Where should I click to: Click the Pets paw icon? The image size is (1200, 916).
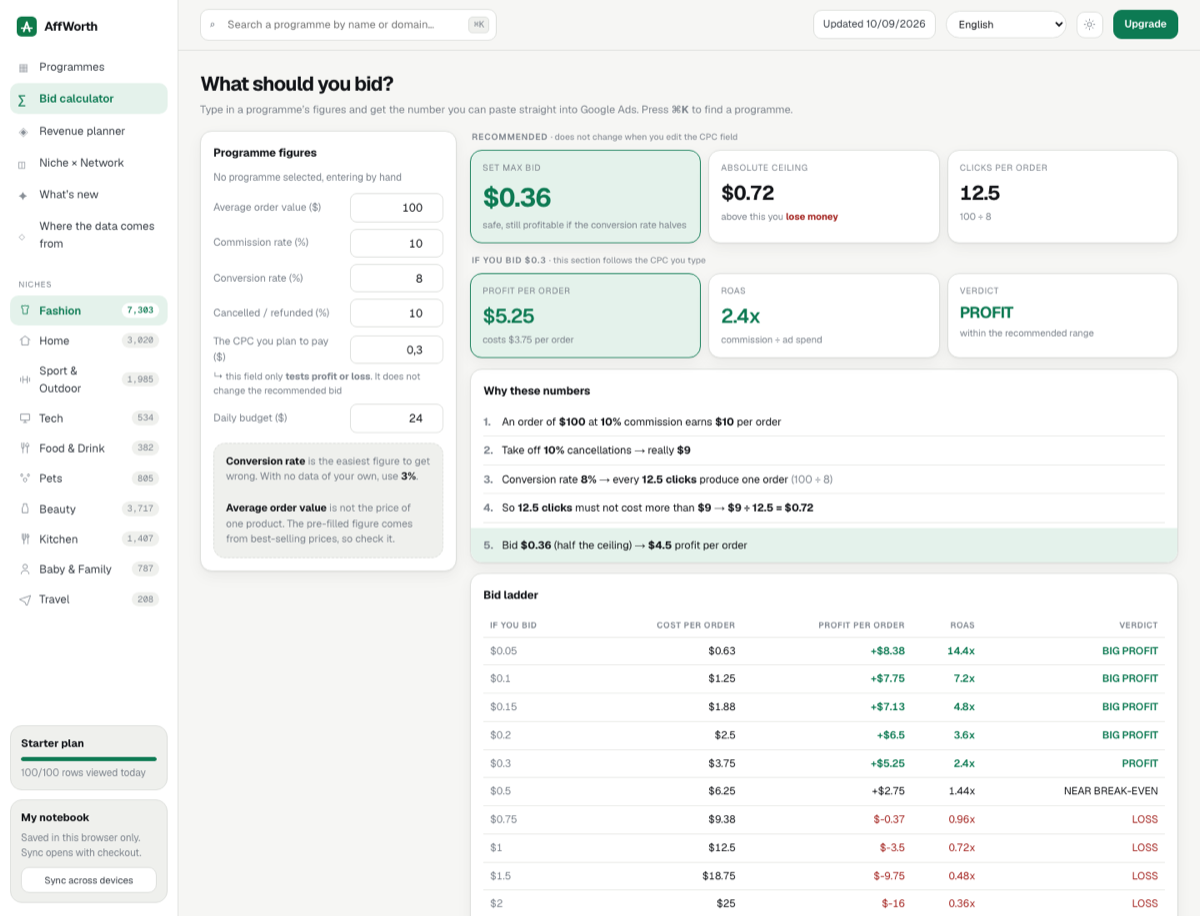tap(25, 478)
